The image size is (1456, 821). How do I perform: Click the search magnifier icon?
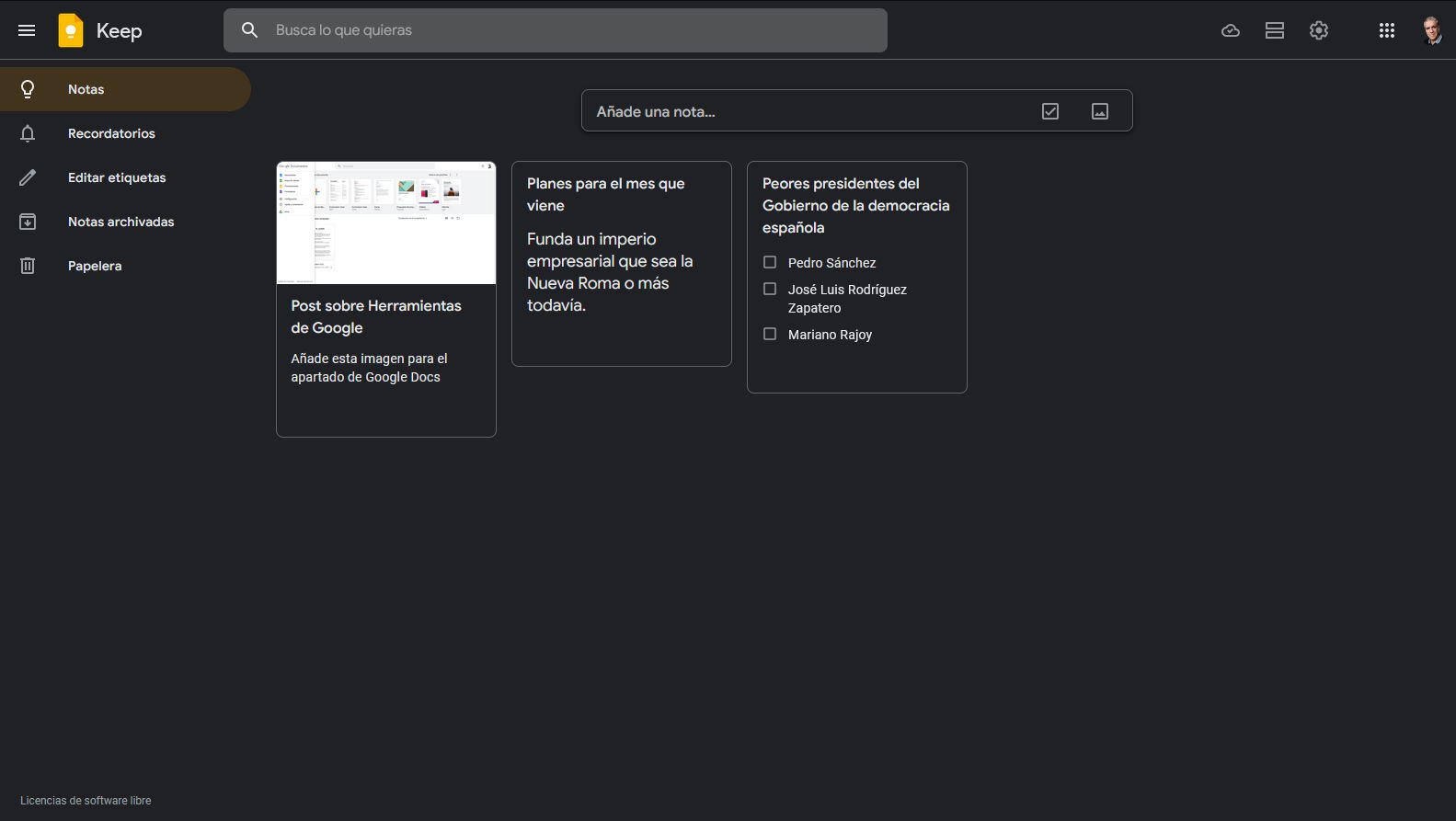(x=249, y=30)
